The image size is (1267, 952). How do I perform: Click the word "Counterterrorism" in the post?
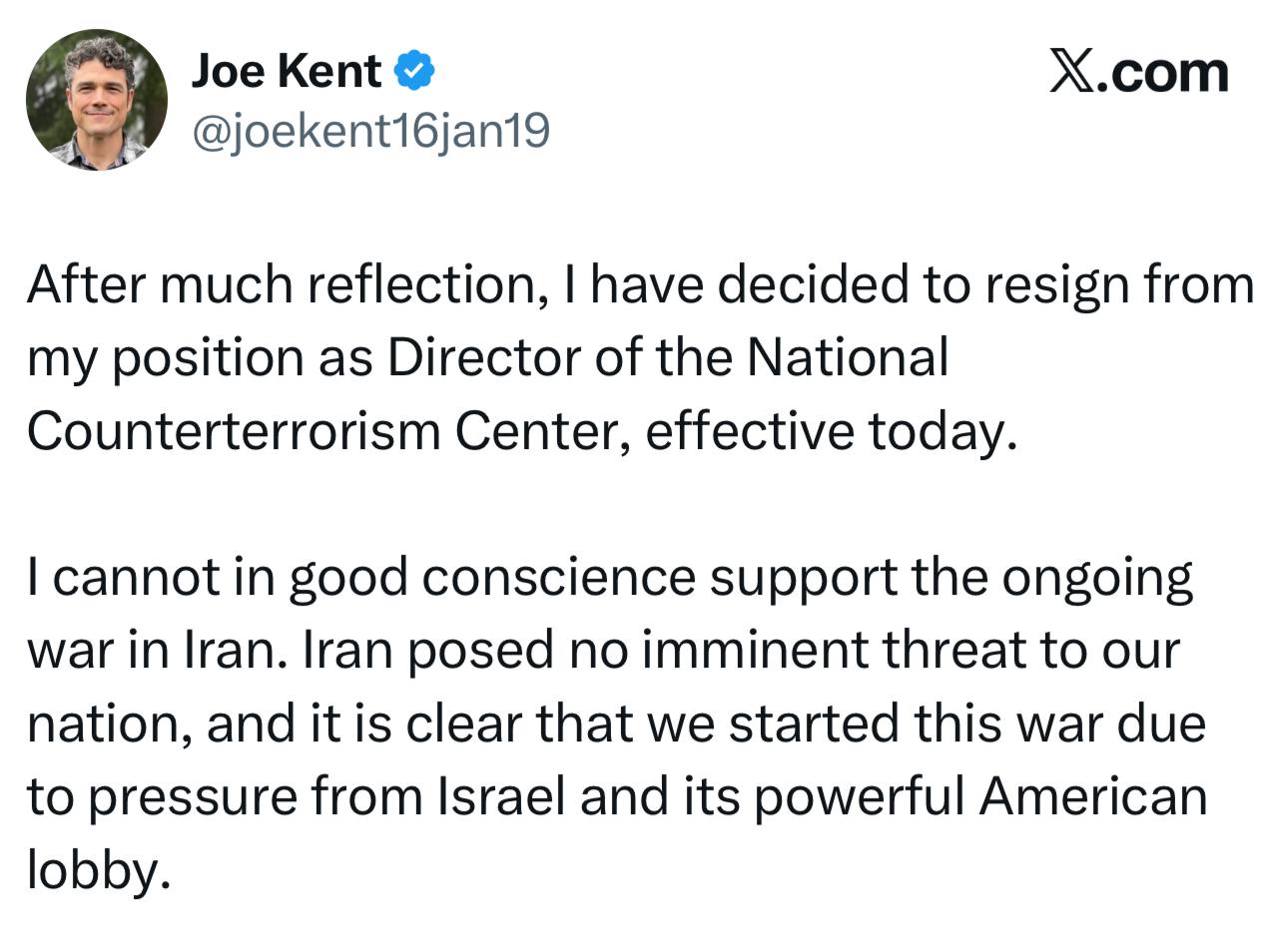[x=234, y=431]
